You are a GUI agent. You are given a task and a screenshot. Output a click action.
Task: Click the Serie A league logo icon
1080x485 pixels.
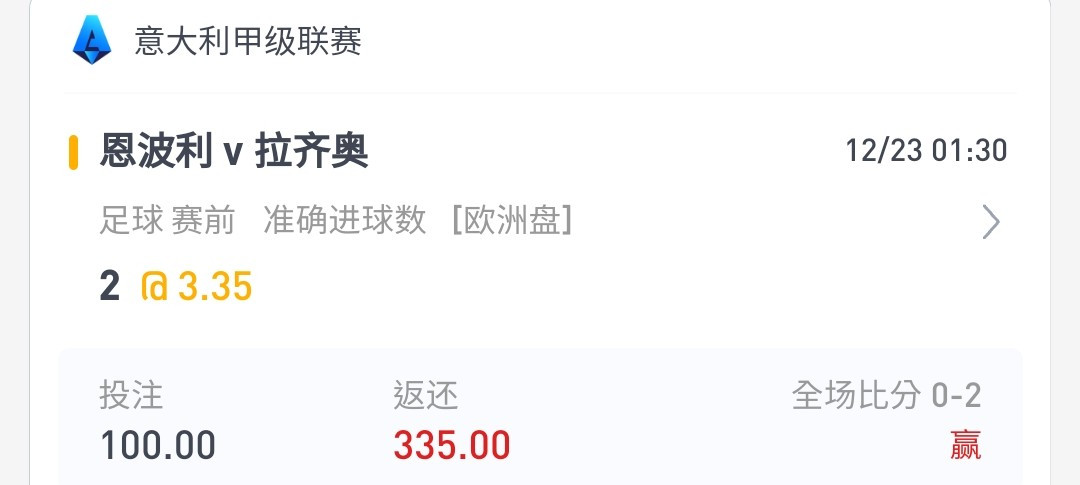point(92,40)
